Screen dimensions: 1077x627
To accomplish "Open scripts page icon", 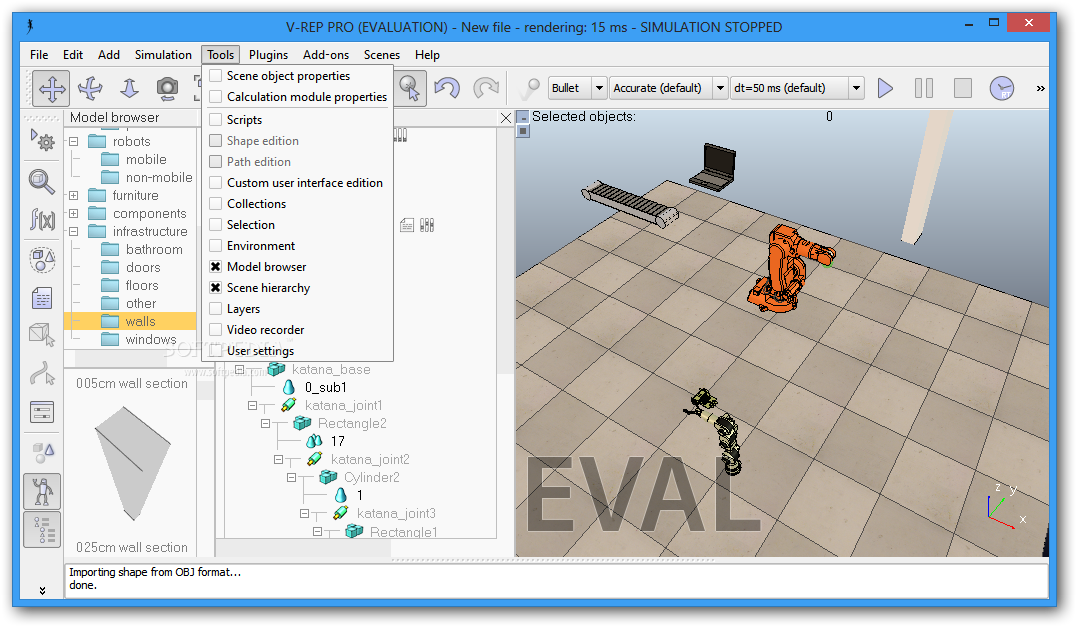I will point(42,298).
